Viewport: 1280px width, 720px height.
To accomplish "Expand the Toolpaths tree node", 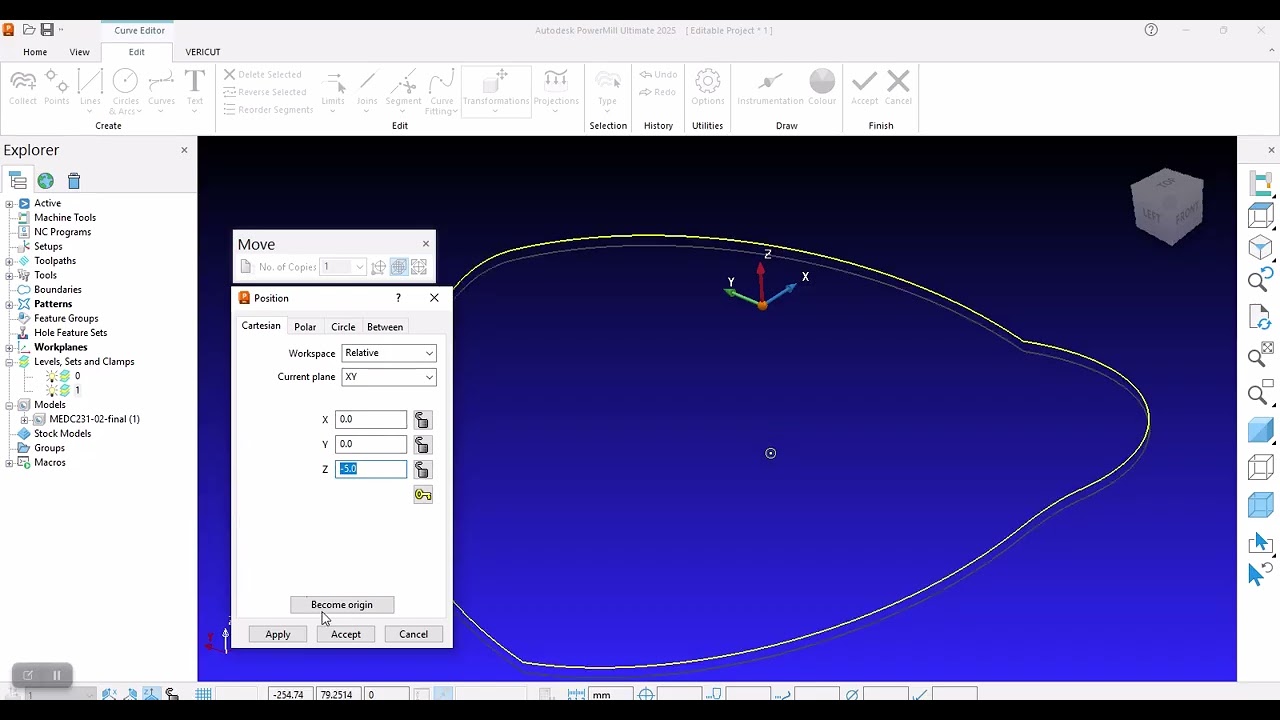I will pyautogui.click(x=10, y=261).
